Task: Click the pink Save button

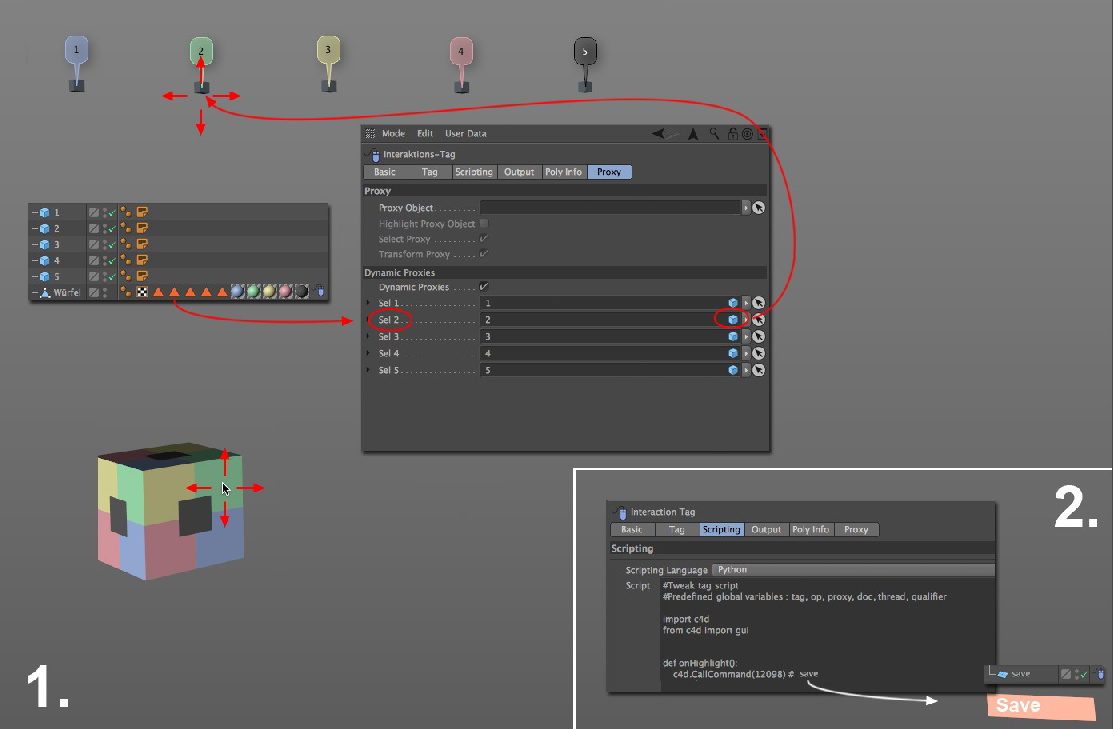Action: (x=1042, y=706)
